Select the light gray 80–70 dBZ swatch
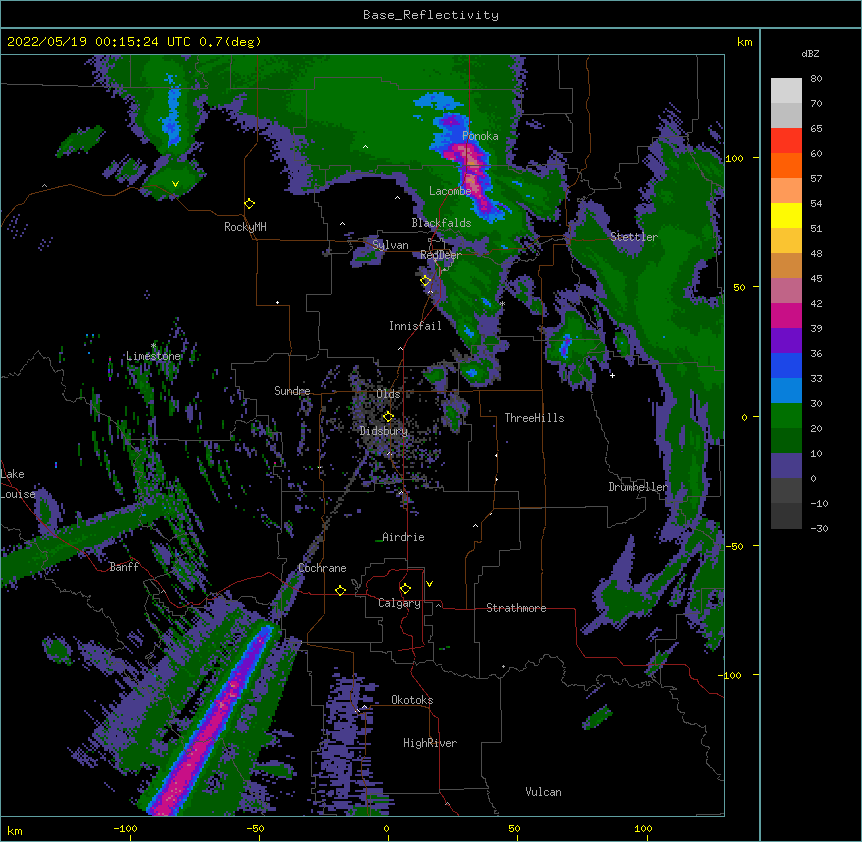862x842 pixels. pos(786,91)
